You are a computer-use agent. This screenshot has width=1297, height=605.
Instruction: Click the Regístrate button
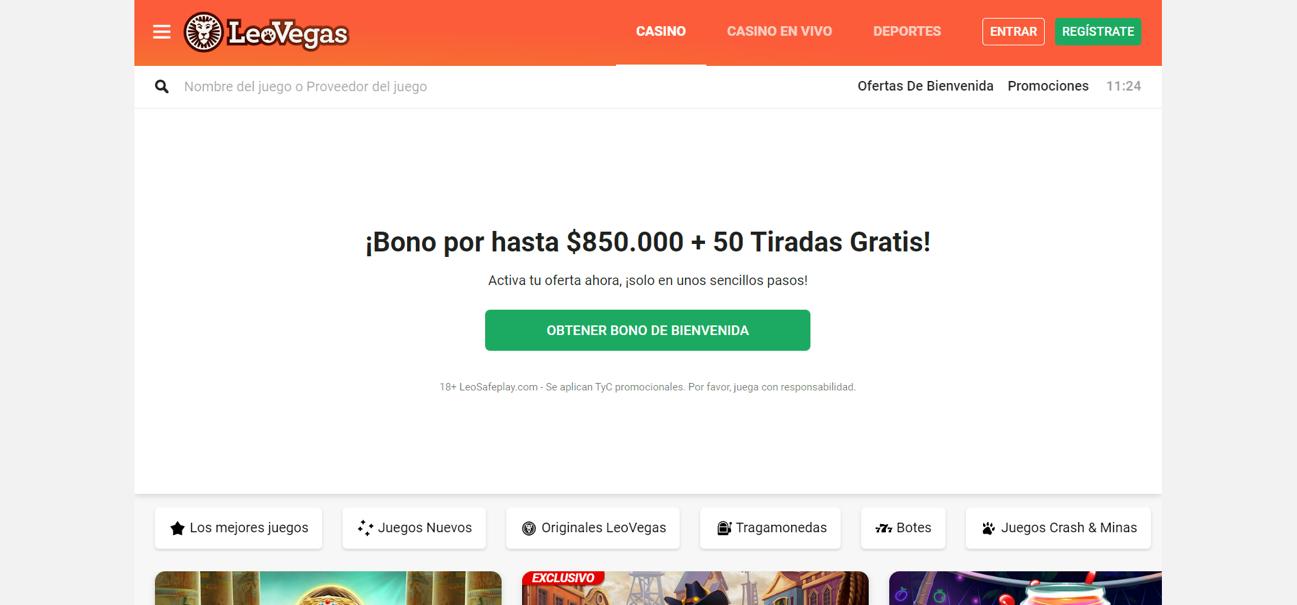click(1098, 32)
